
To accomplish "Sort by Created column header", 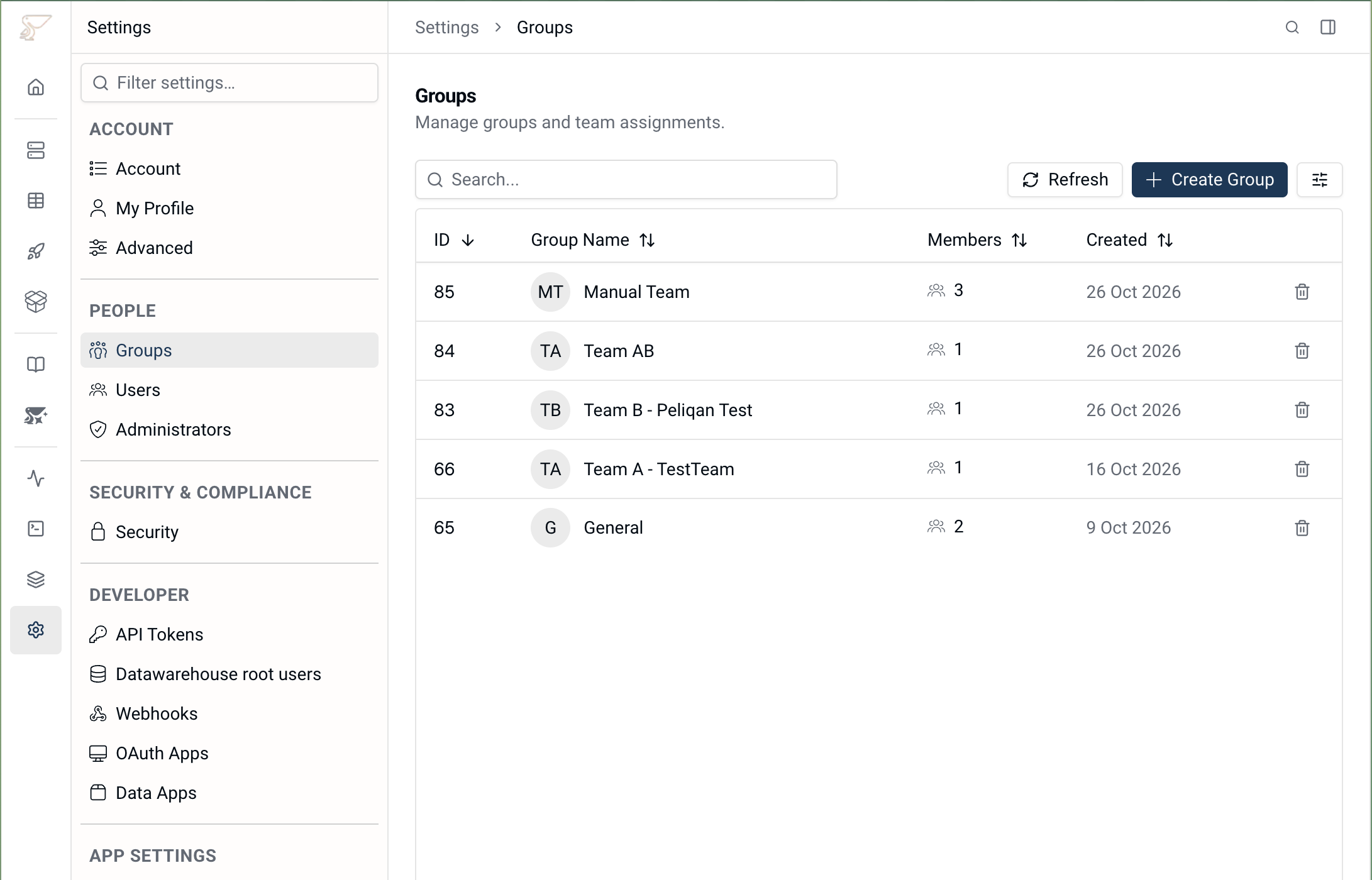I will pos(1129,240).
